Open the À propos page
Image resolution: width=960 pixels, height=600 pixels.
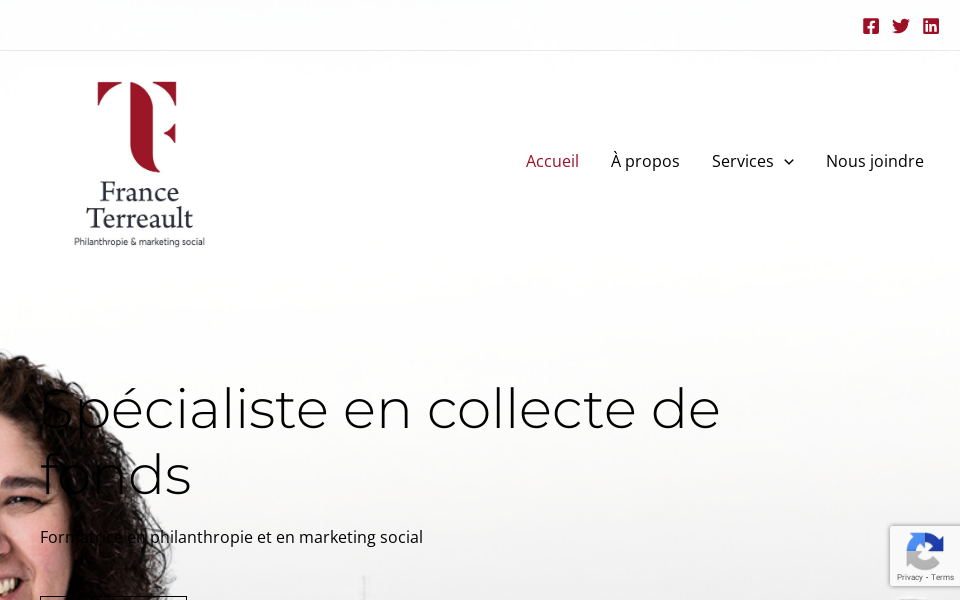coord(645,161)
